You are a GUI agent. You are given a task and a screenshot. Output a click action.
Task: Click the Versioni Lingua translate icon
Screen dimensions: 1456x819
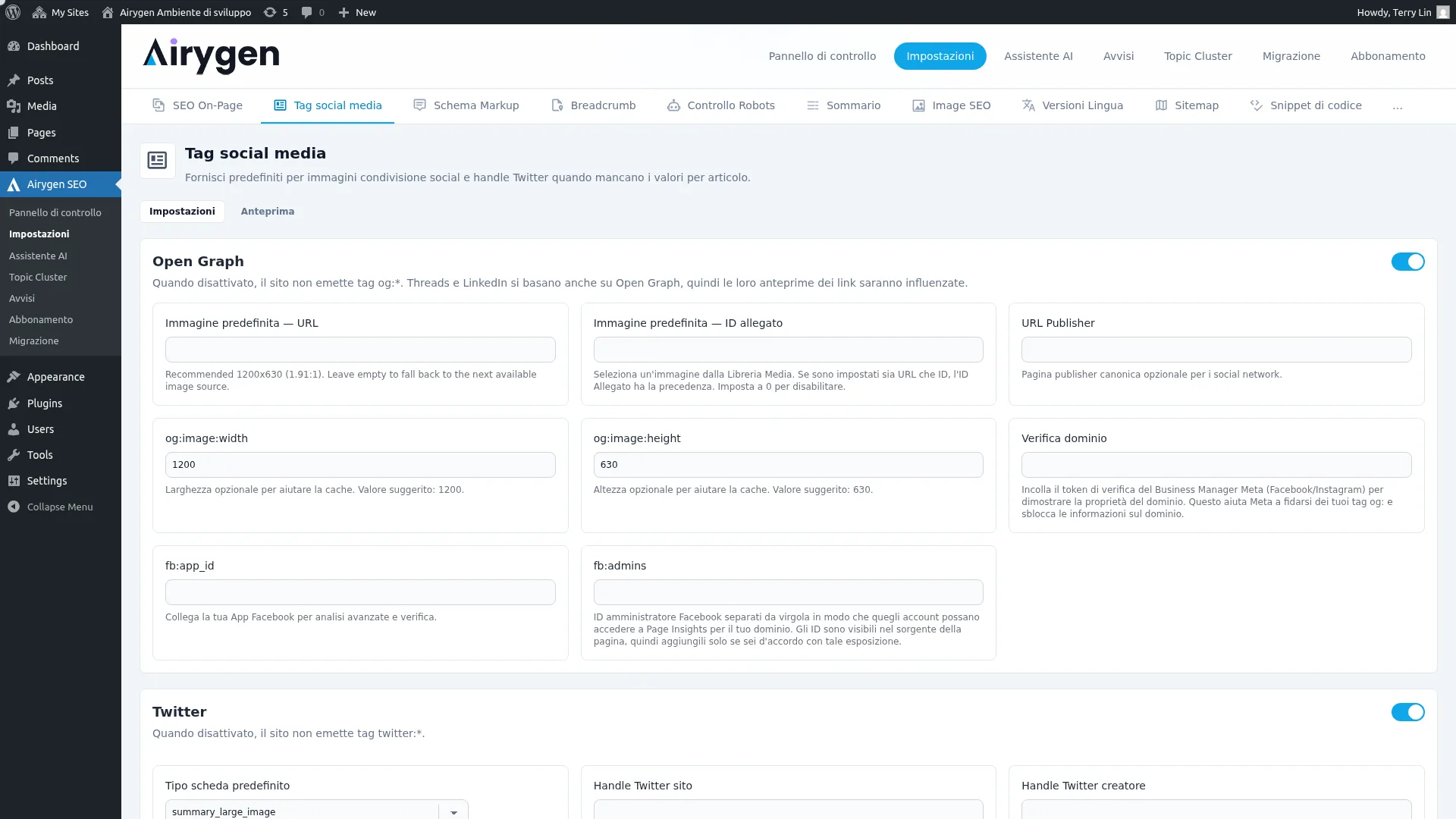(x=1028, y=105)
